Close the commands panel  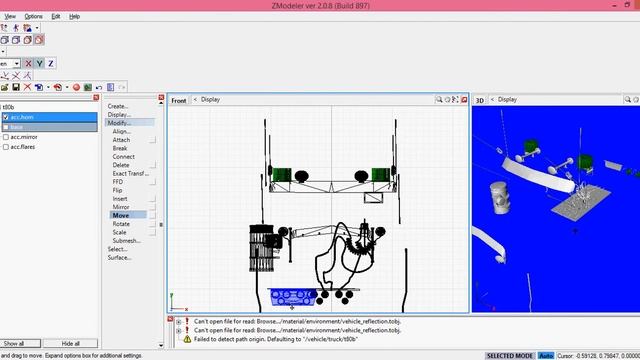pyautogui.click(x=161, y=98)
